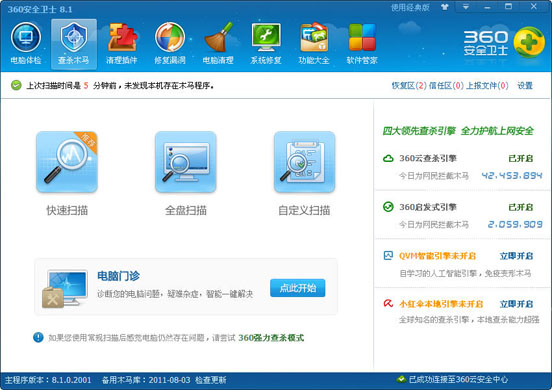
Task: Click 快速扫描 label text
Action: [x=67, y=210]
